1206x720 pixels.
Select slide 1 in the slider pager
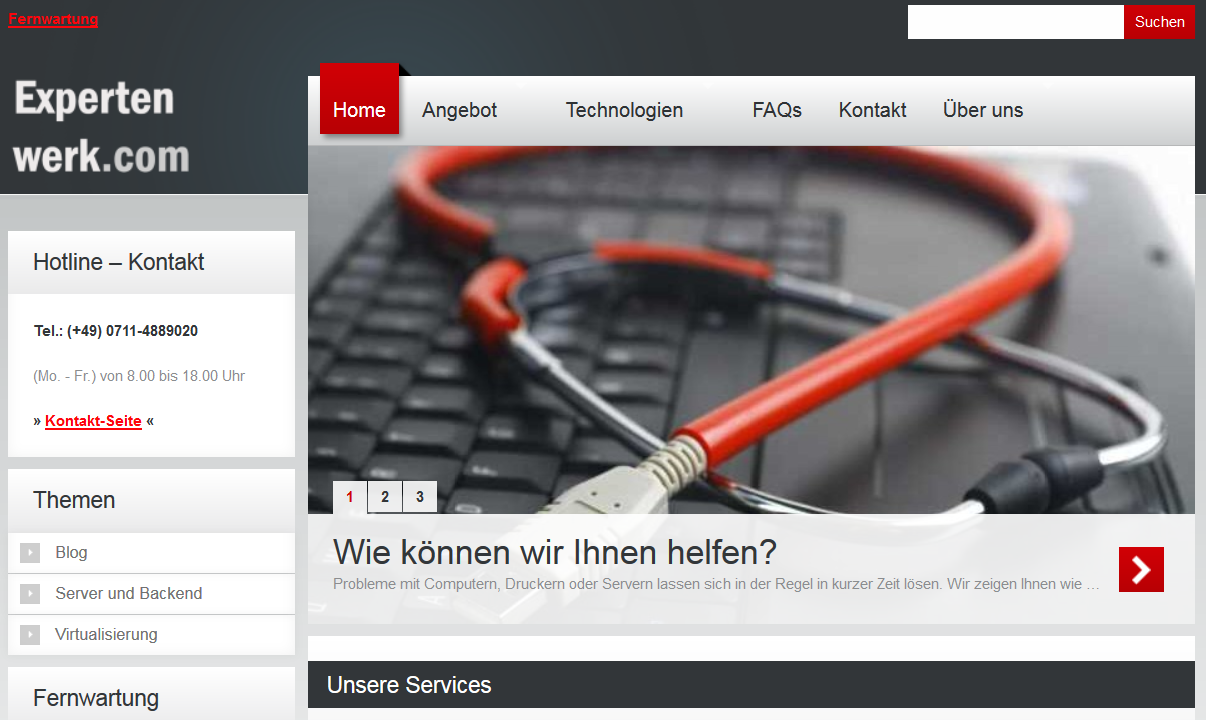(350, 497)
